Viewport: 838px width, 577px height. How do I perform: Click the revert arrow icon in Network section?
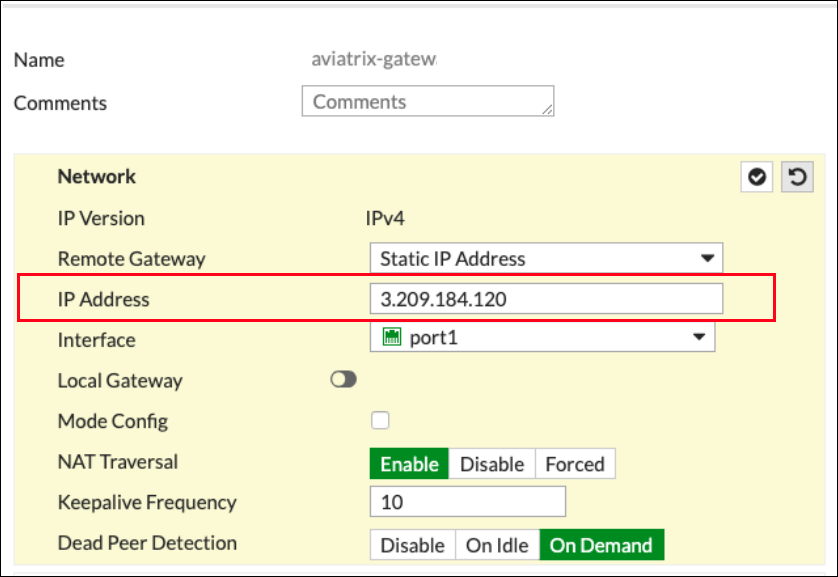pos(796,177)
